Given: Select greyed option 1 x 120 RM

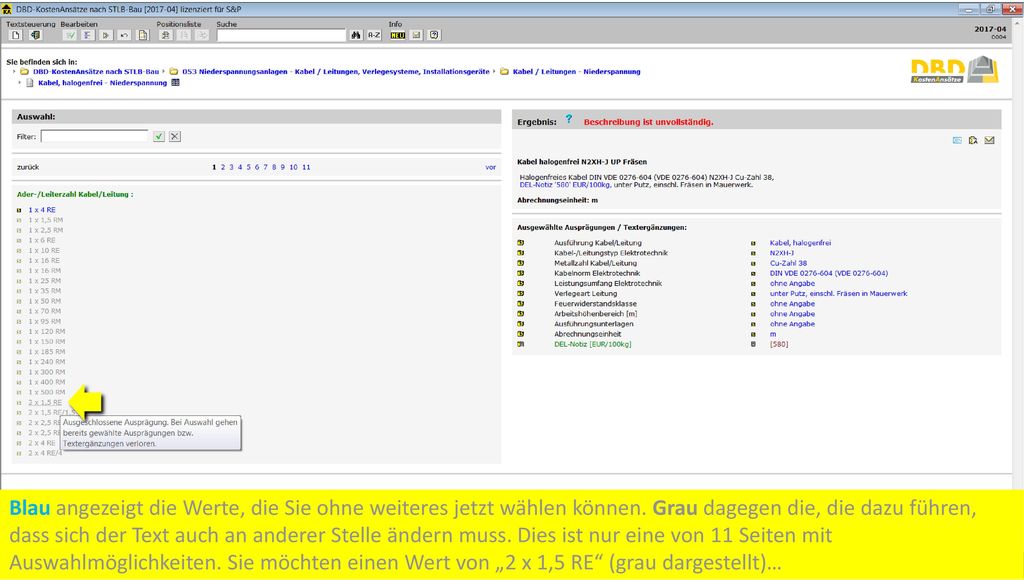Looking at the screenshot, I should [46, 332].
